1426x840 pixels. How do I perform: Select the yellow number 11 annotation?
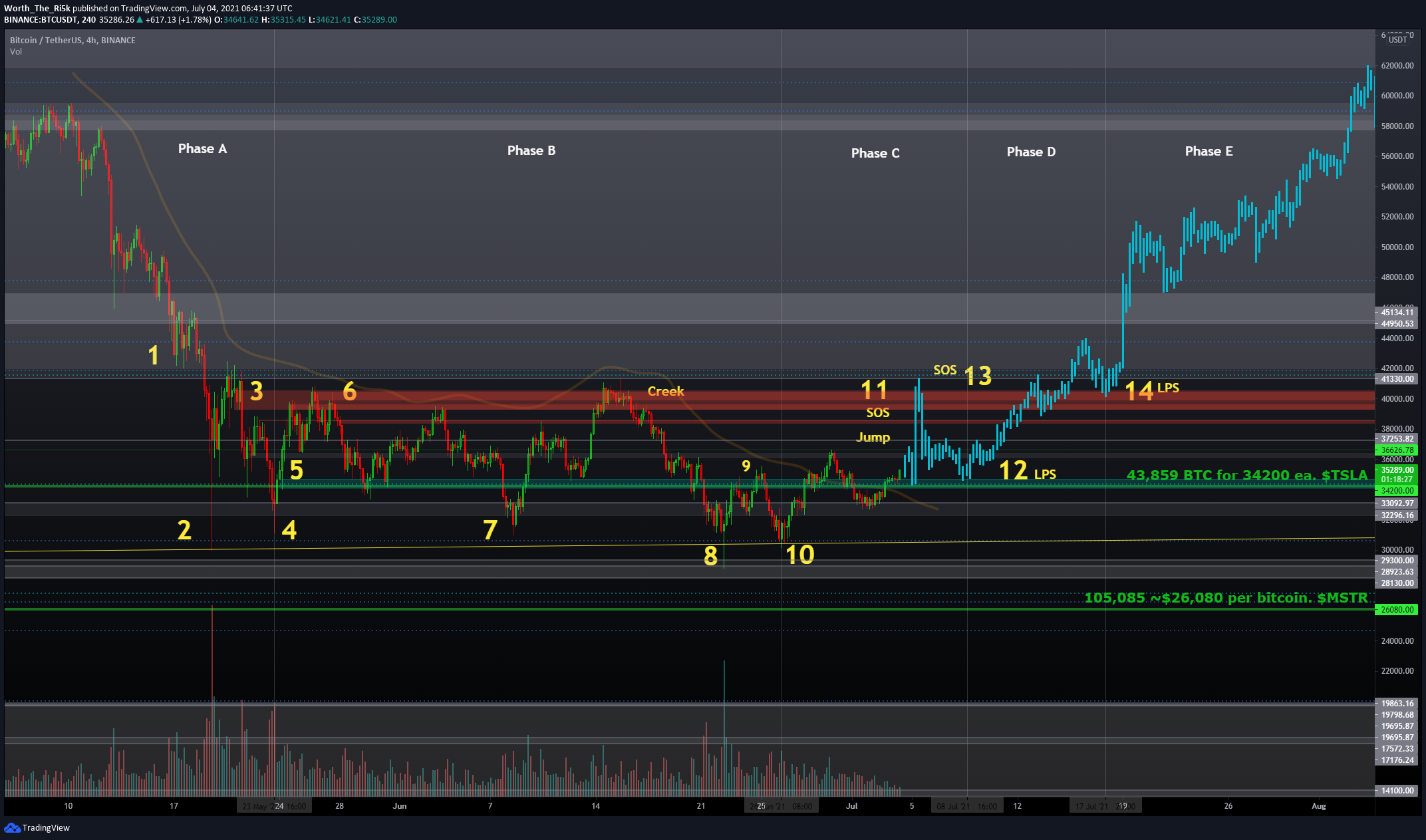tap(874, 390)
